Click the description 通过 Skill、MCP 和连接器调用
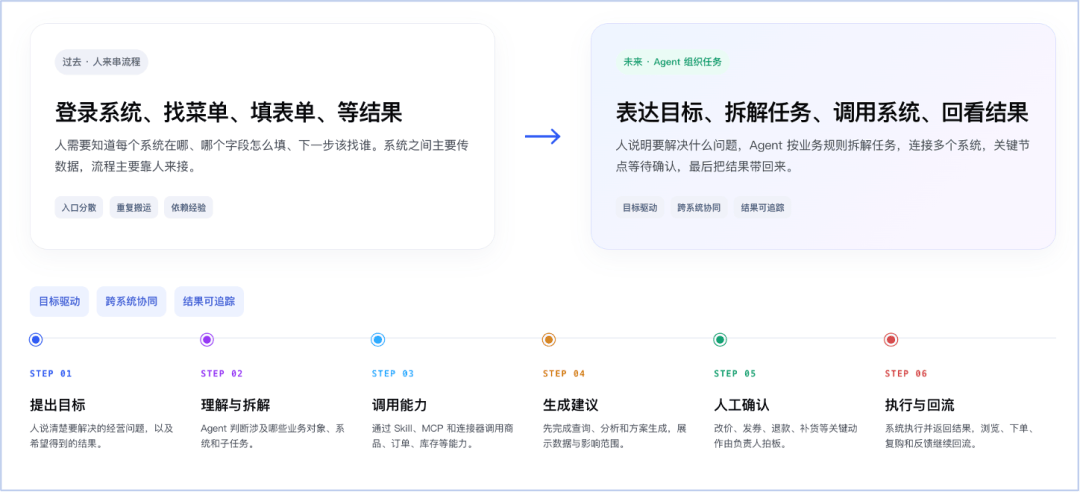 point(444,436)
